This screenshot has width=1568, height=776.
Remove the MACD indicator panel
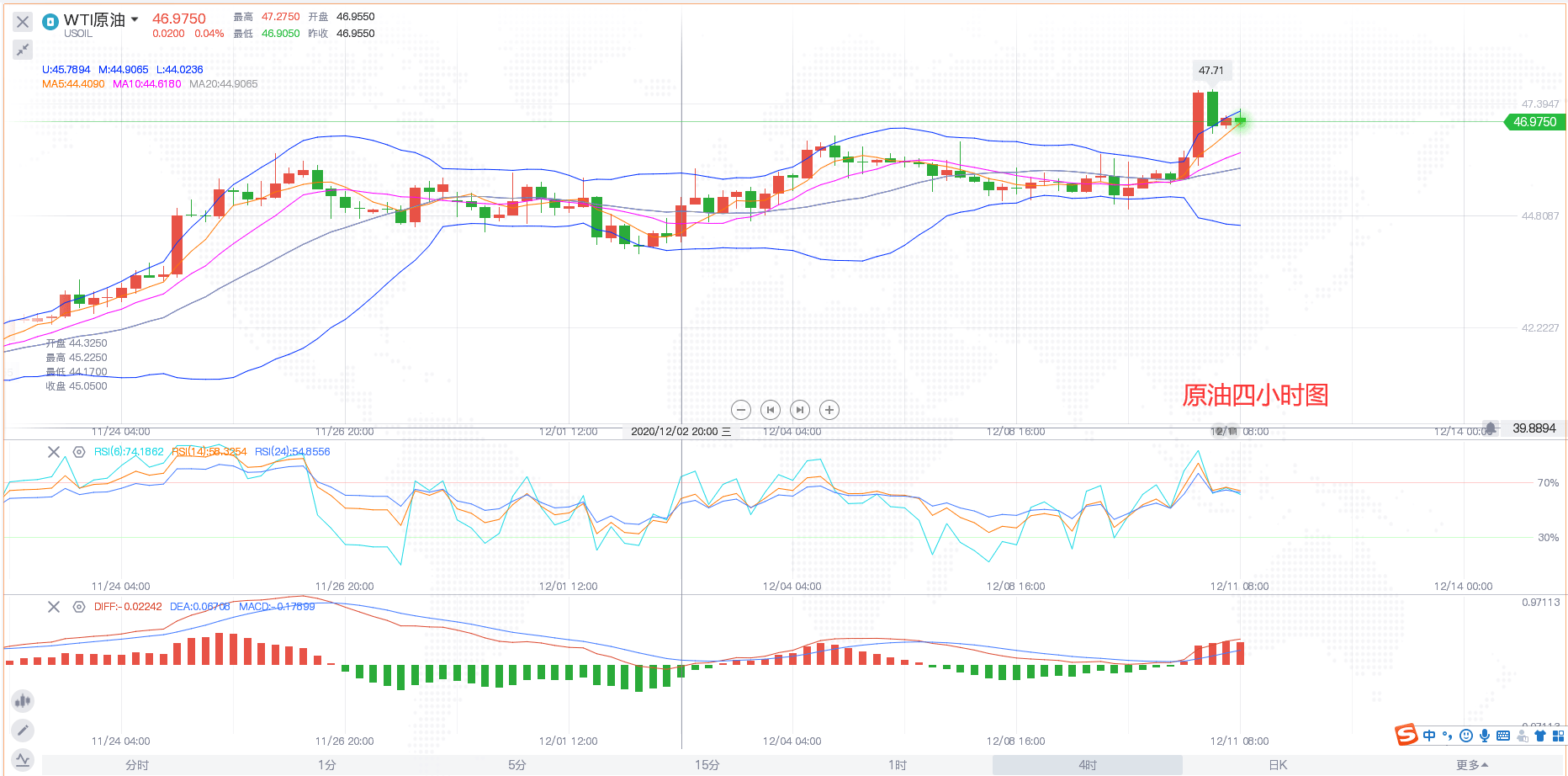(x=54, y=607)
